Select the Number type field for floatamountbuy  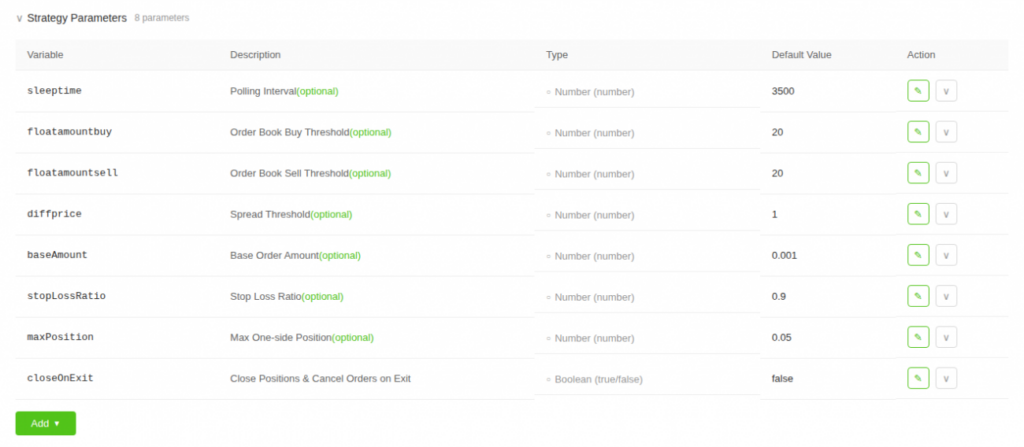(x=594, y=132)
